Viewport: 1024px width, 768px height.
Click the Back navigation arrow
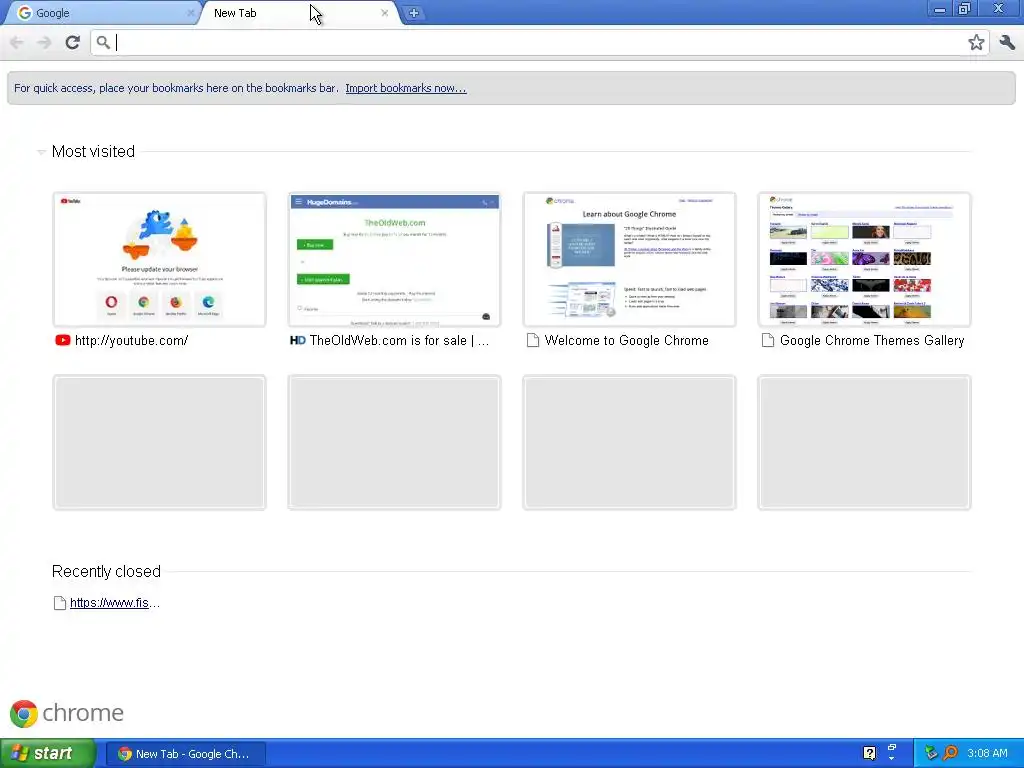click(16, 42)
